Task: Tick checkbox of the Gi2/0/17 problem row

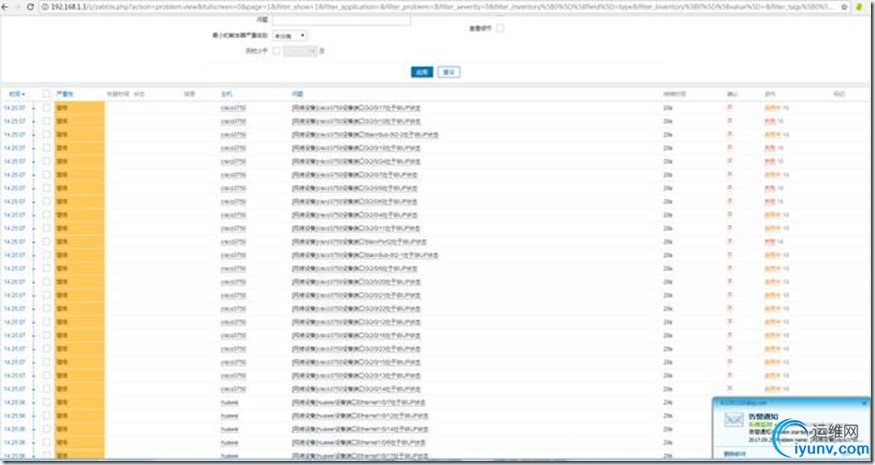Action: coord(46,107)
